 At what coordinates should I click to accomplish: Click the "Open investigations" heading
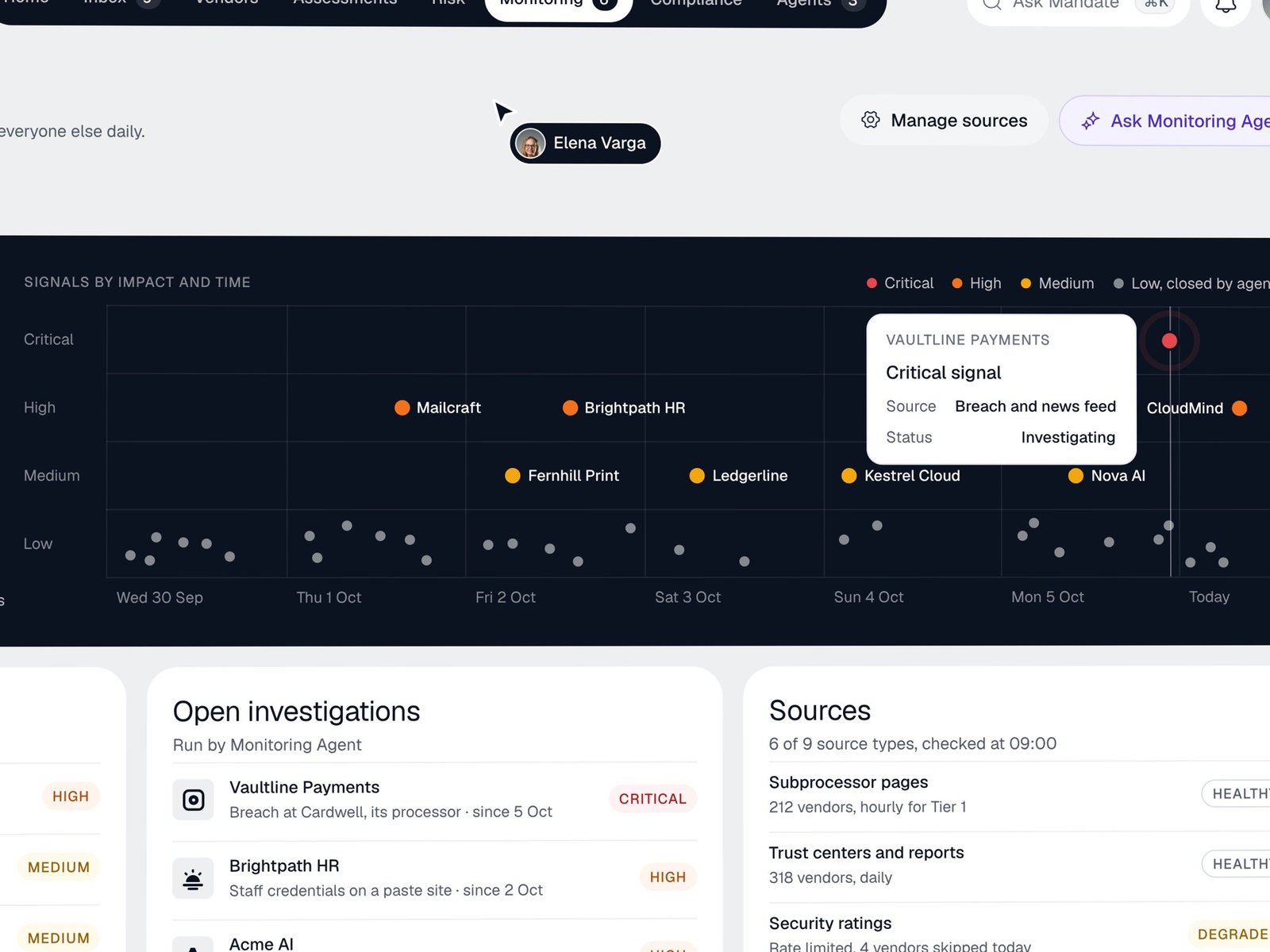point(296,712)
